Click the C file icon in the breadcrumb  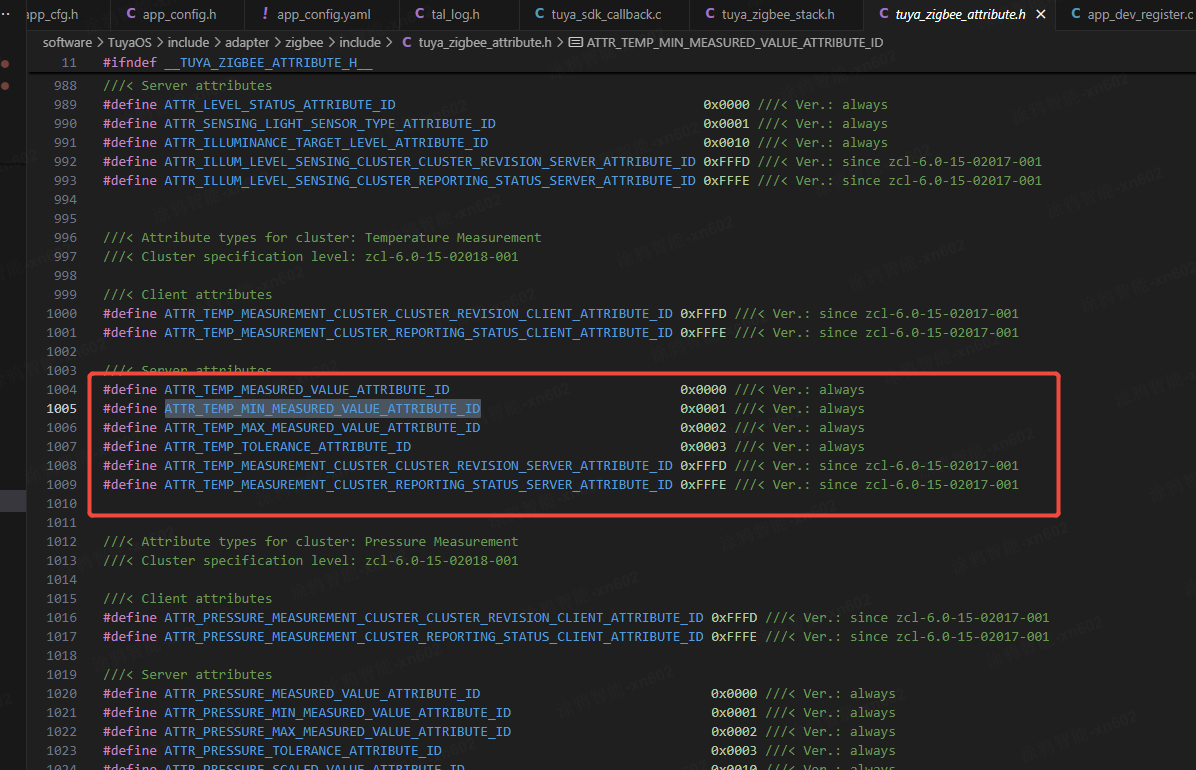tap(407, 43)
